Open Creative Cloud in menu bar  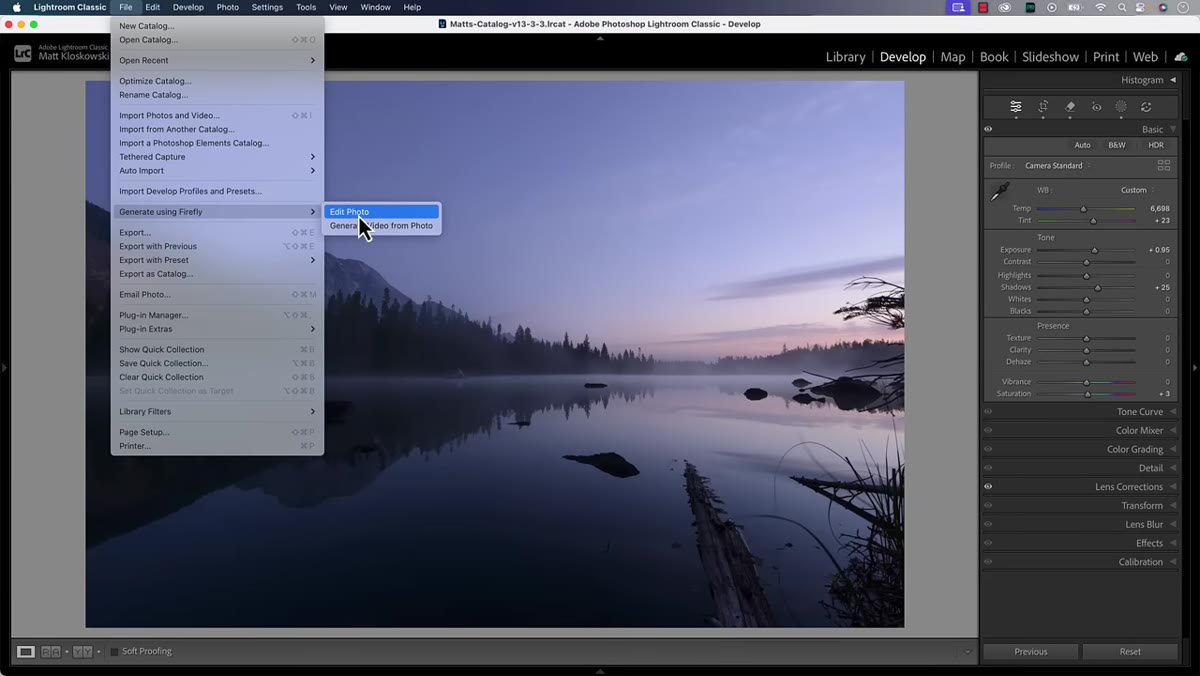(x=1005, y=7)
